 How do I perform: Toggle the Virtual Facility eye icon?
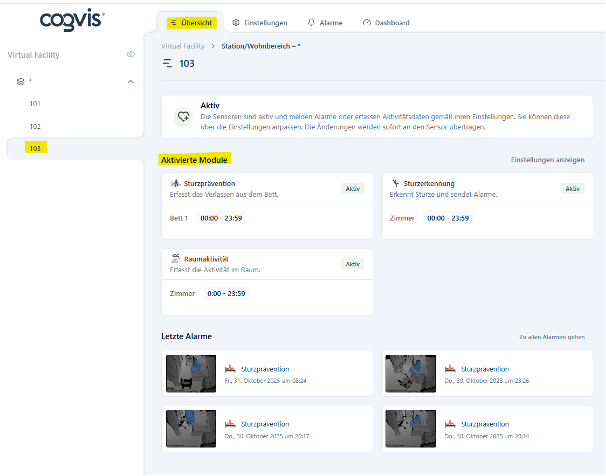tap(131, 54)
